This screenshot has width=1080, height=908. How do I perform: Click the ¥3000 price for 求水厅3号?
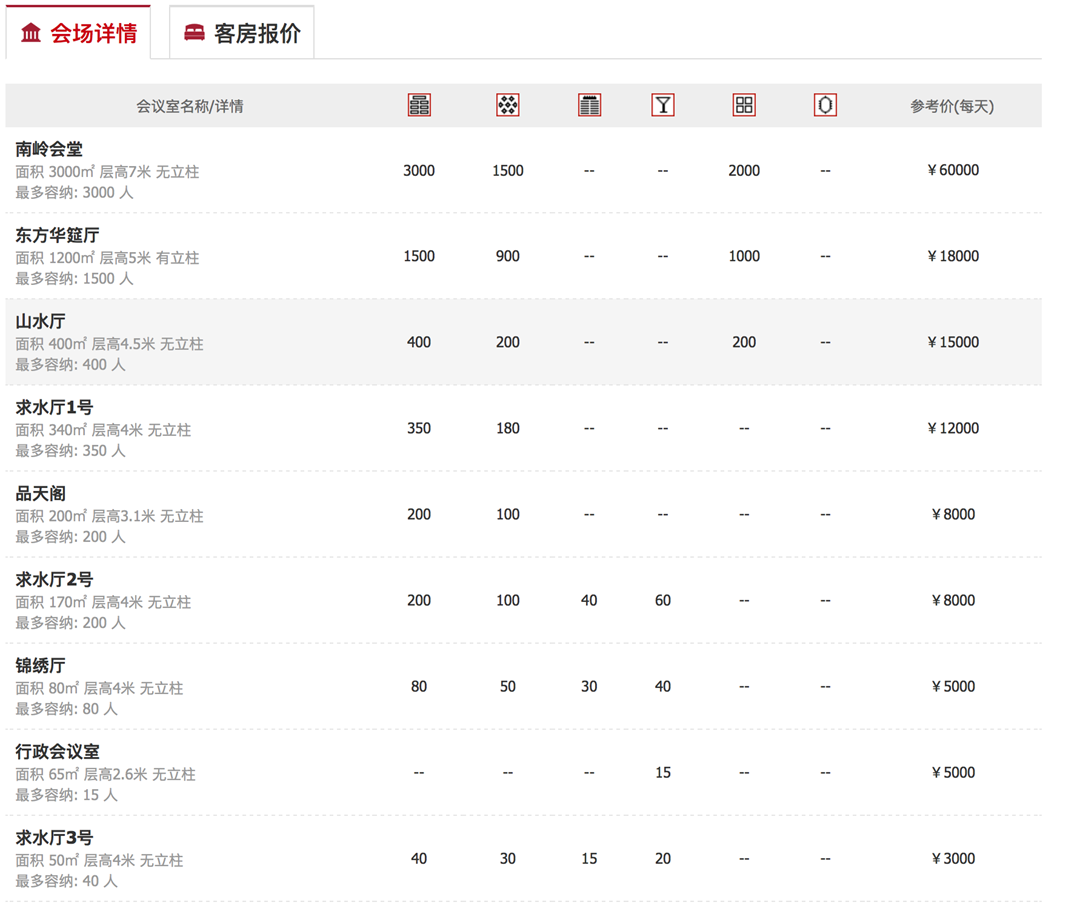tap(953, 859)
